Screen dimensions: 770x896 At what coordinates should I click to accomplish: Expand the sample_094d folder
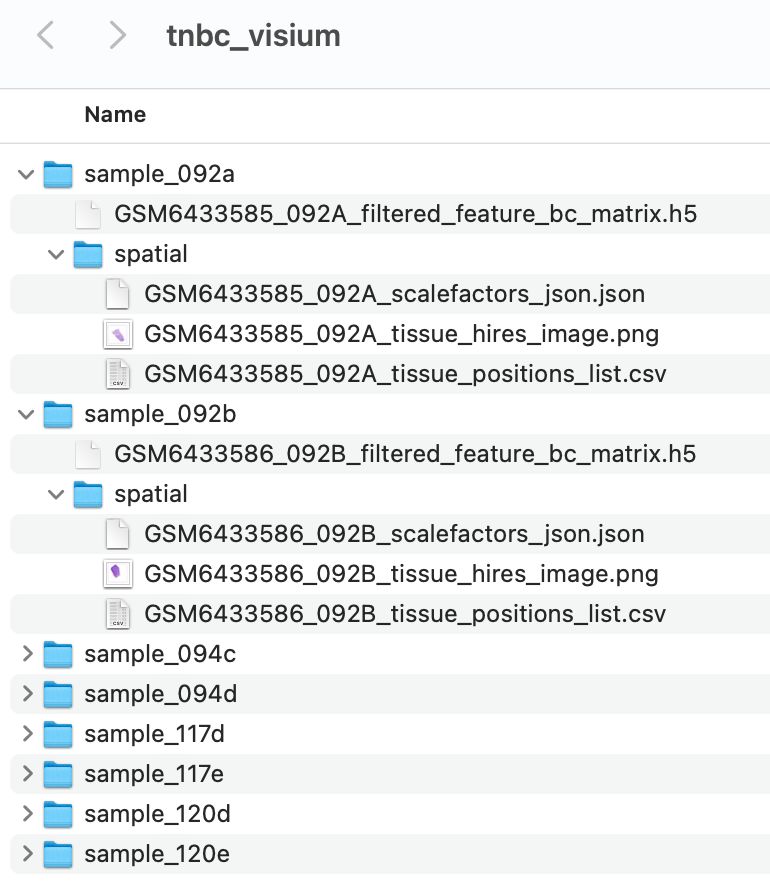coord(27,694)
